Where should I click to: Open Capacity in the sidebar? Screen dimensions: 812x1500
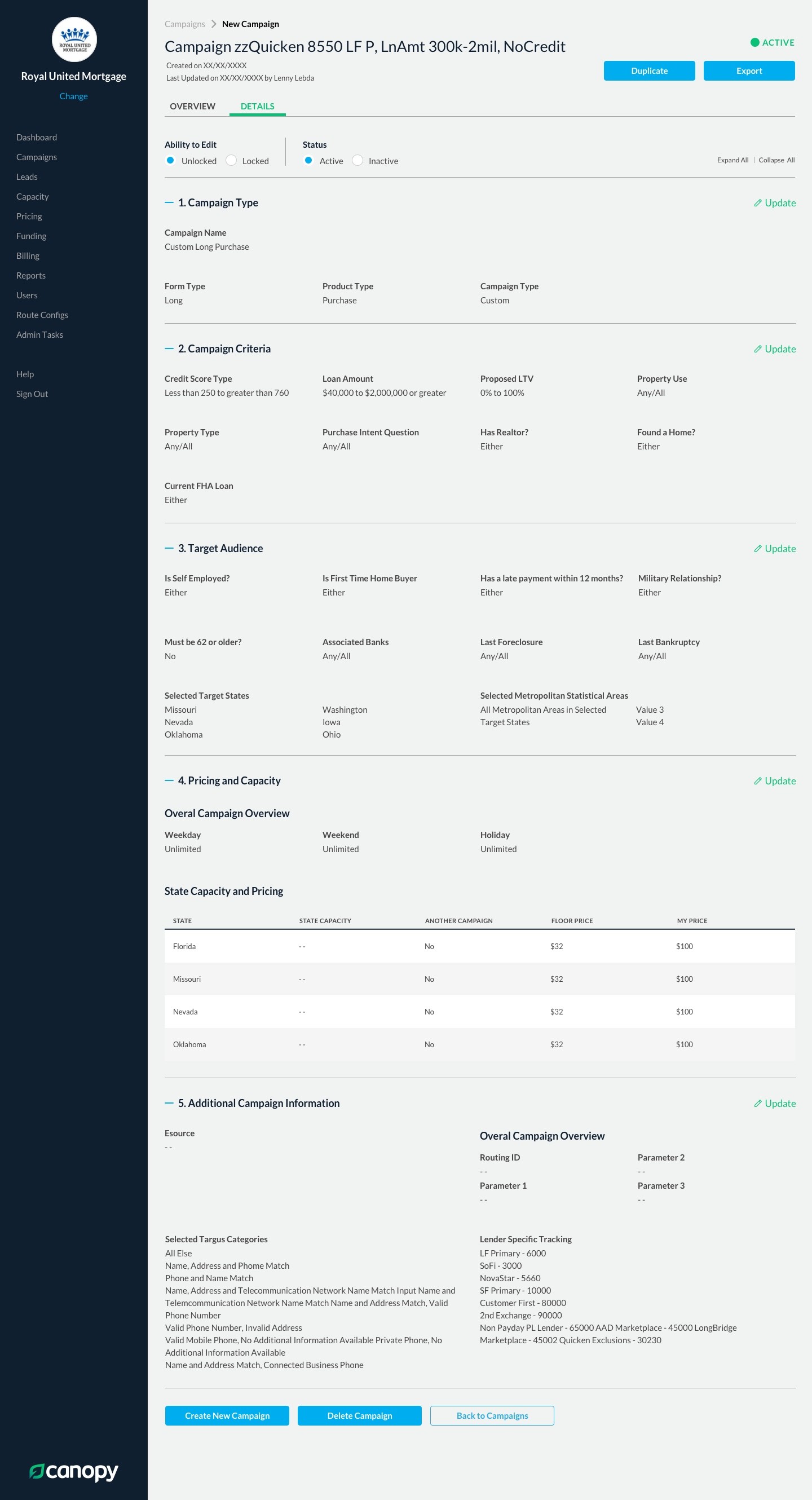tap(33, 197)
